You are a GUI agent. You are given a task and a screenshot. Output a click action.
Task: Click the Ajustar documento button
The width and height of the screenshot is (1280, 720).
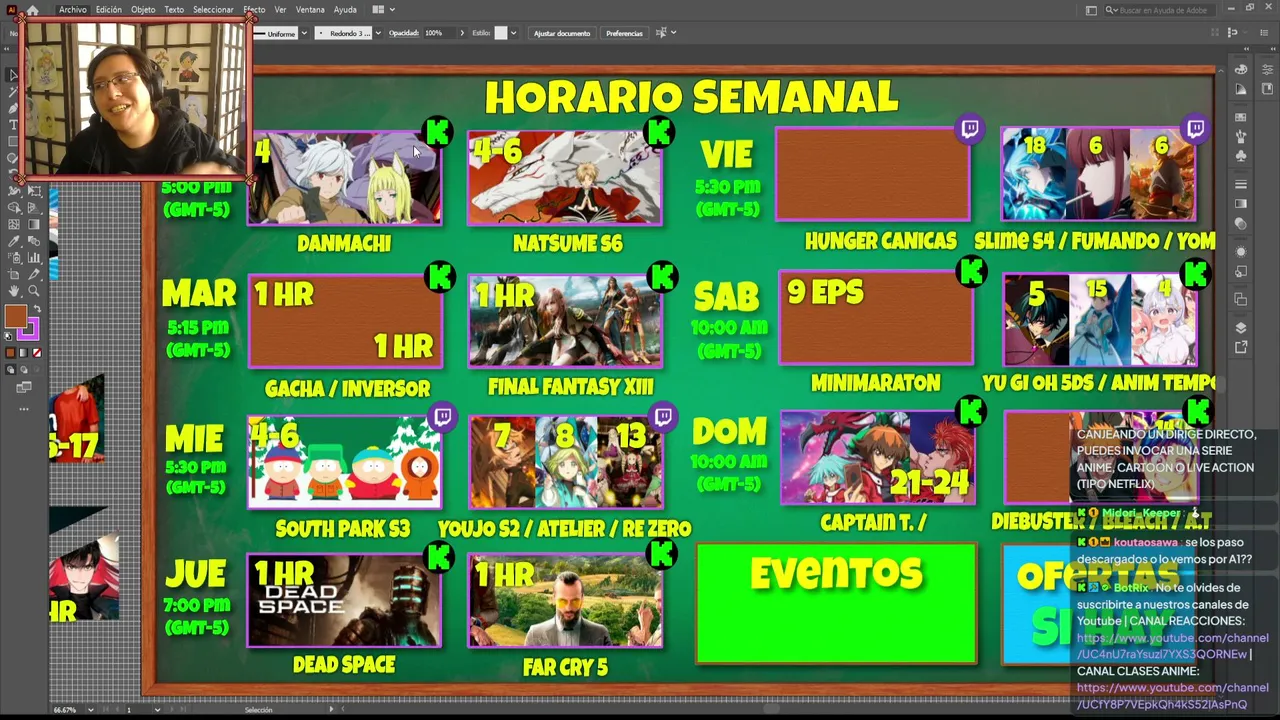pos(562,33)
